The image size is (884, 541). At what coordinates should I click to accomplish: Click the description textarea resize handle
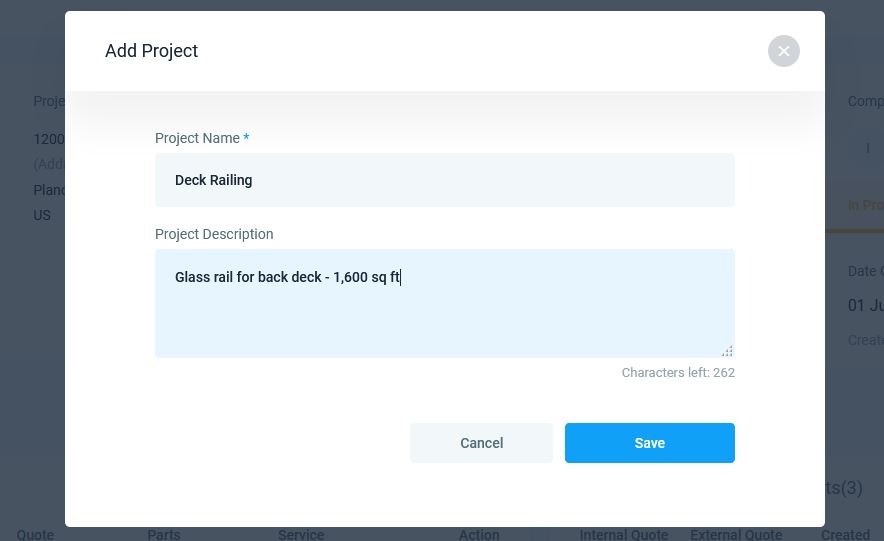pyautogui.click(x=727, y=351)
